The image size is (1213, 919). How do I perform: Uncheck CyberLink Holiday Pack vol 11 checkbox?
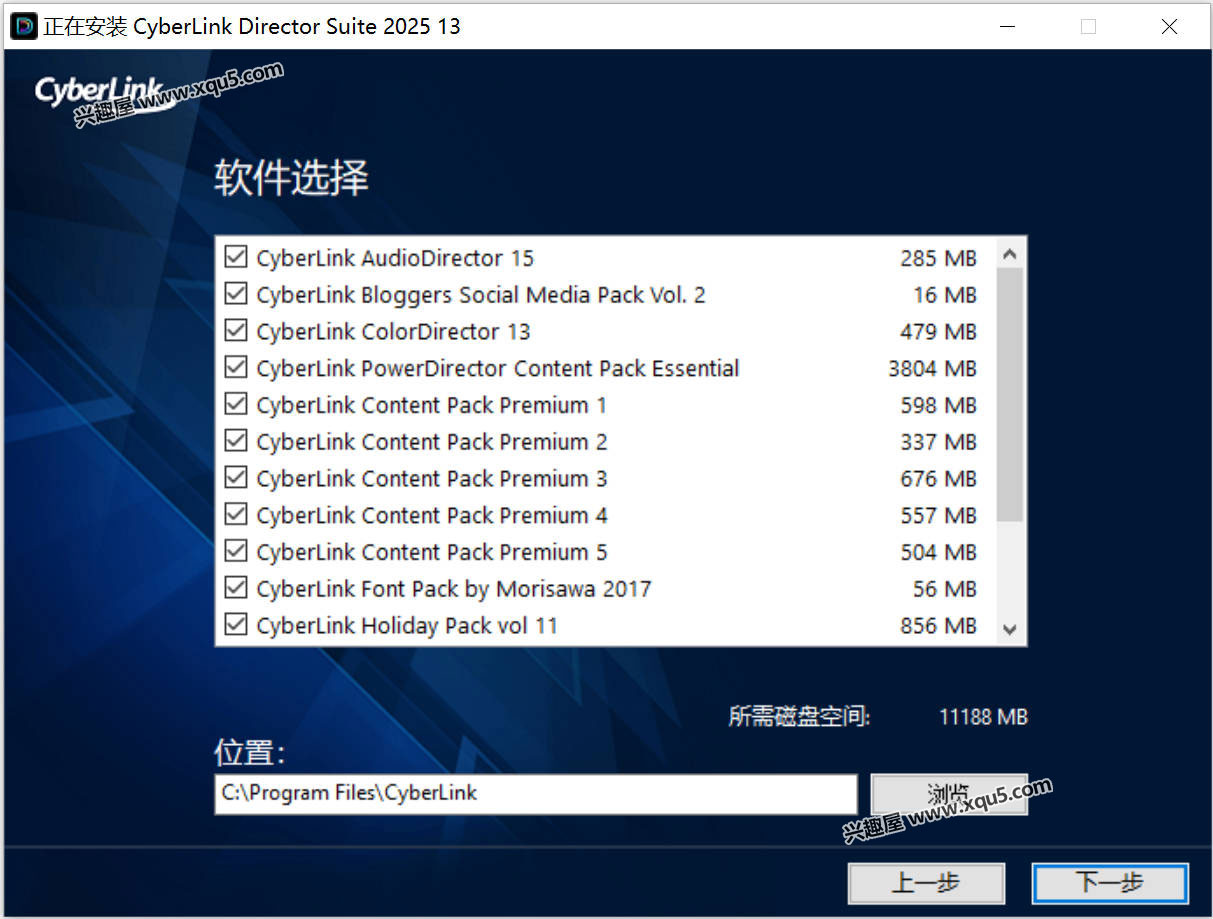(x=236, y=625)
